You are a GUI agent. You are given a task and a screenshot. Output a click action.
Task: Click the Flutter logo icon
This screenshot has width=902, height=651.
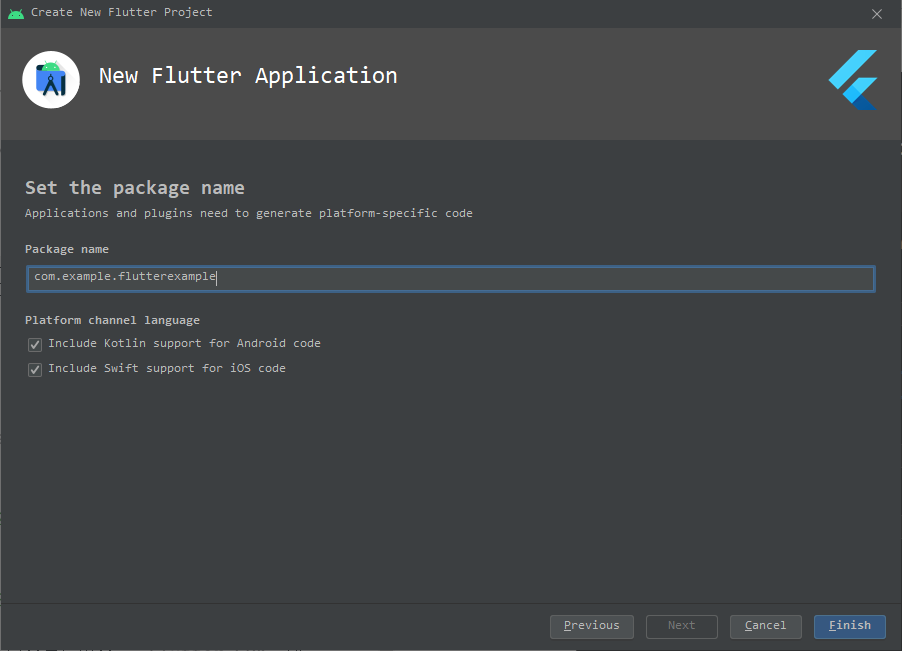pos(853,79)
